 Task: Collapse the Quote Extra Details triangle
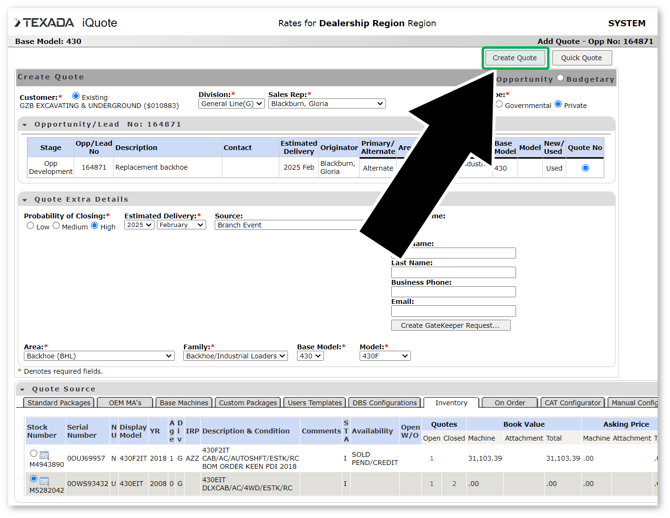coord(25,200)
